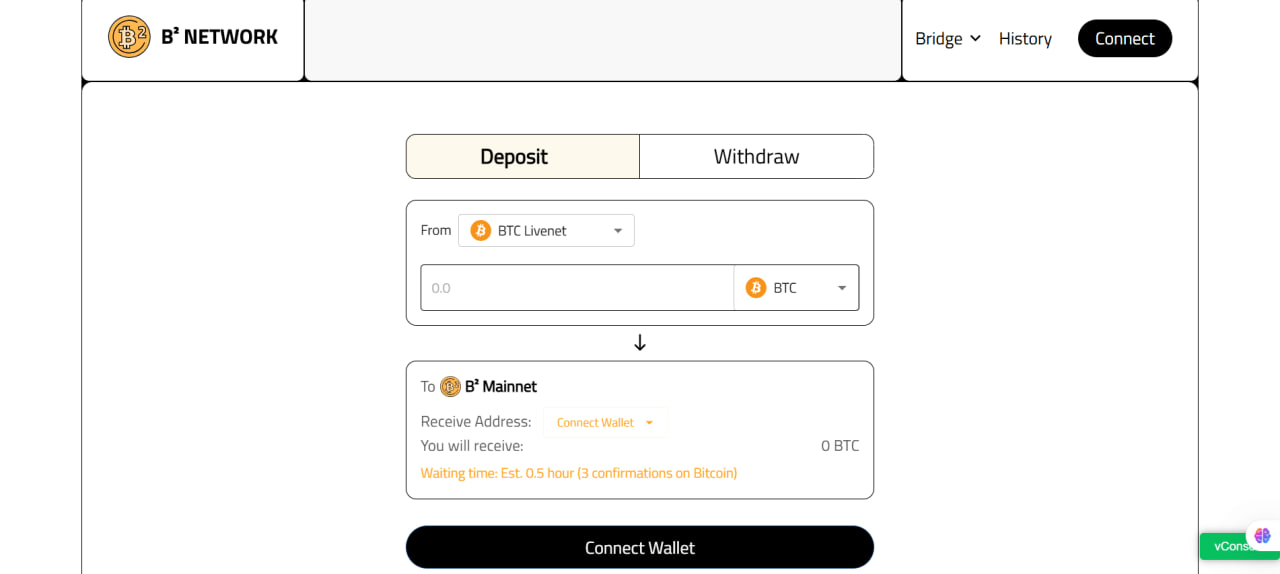The width and height of the screenshot is (1280, 574).
Task: Click the Bitcoin icon in the token selector
Action: [x=756, y=288]
